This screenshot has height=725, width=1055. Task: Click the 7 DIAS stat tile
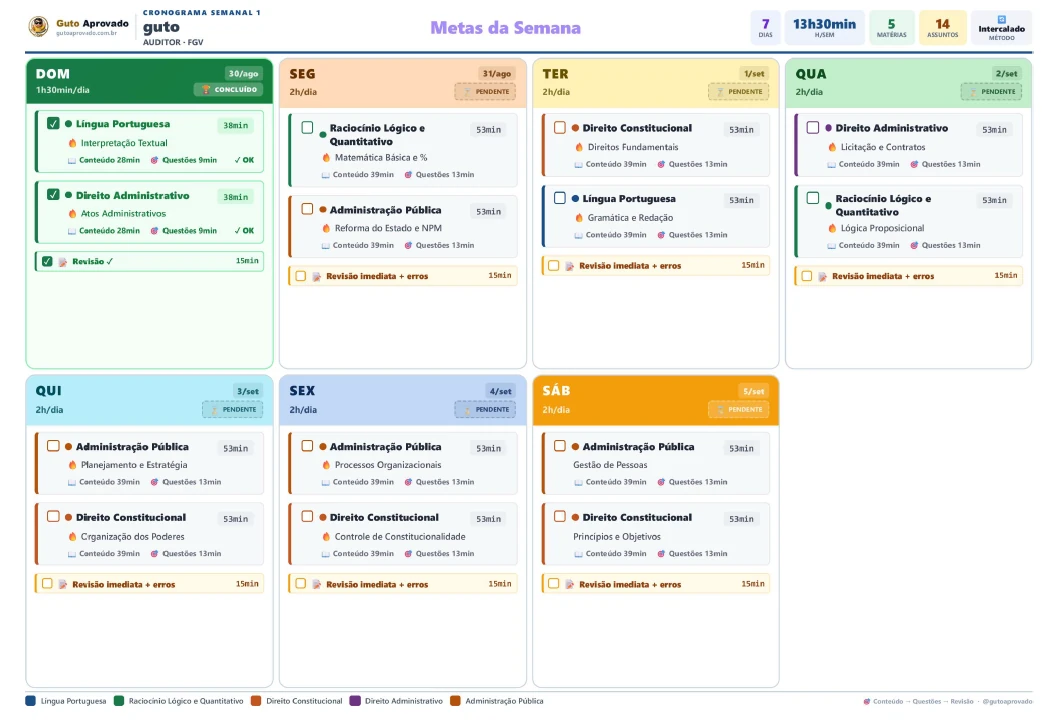click(766, 28)
